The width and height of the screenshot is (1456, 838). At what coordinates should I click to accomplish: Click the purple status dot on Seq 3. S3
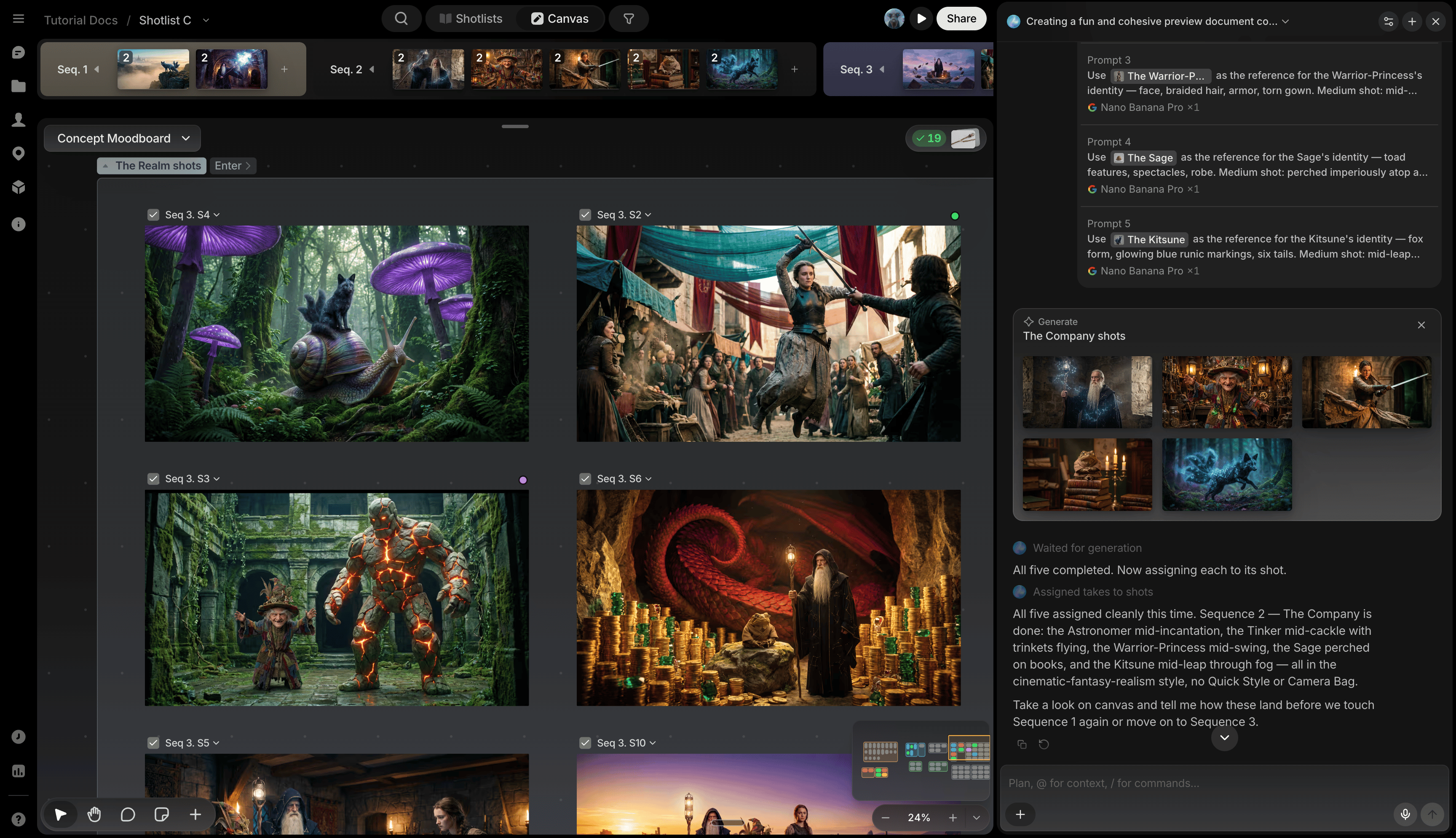(523, 480)
